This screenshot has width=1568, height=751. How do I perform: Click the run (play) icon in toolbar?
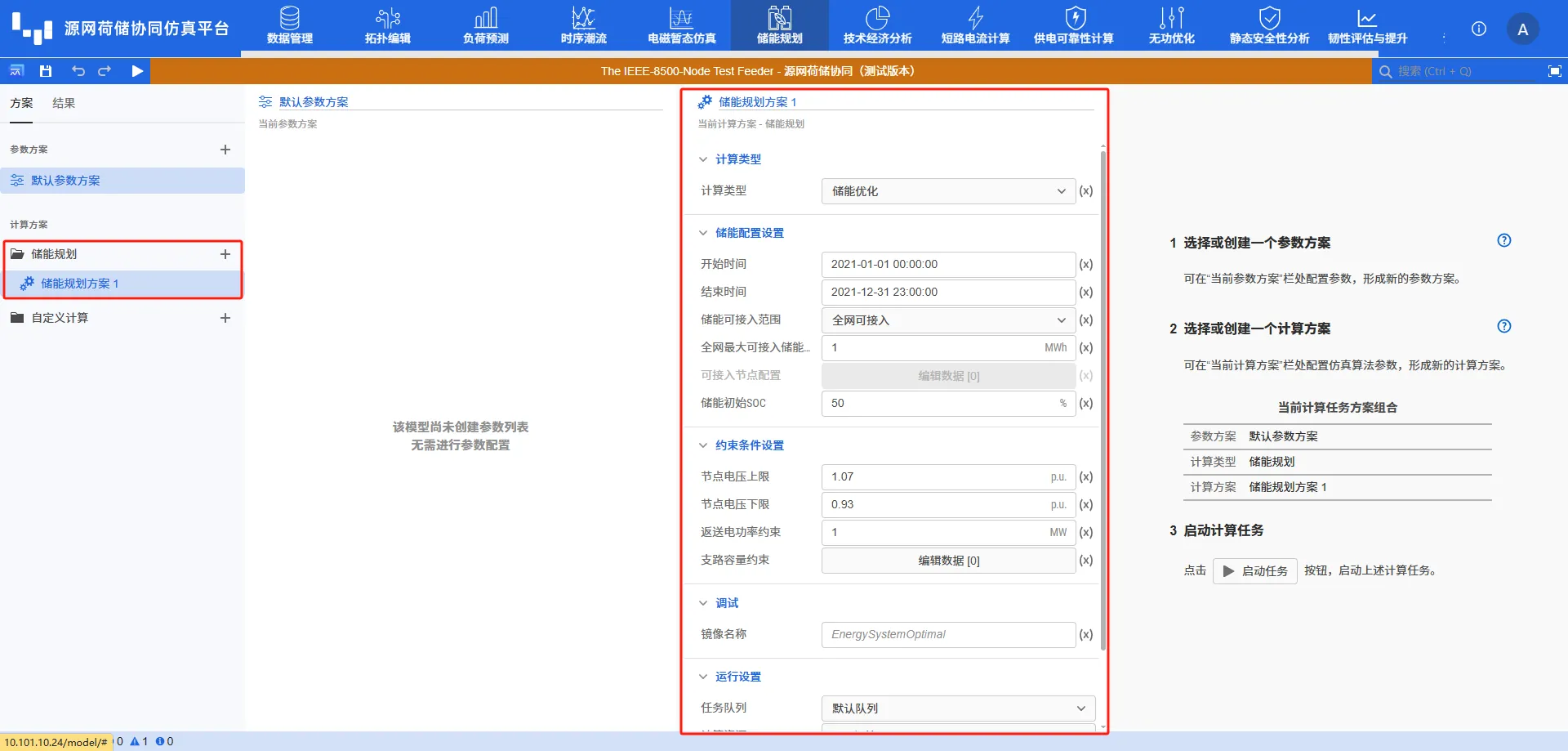[137, 71]
